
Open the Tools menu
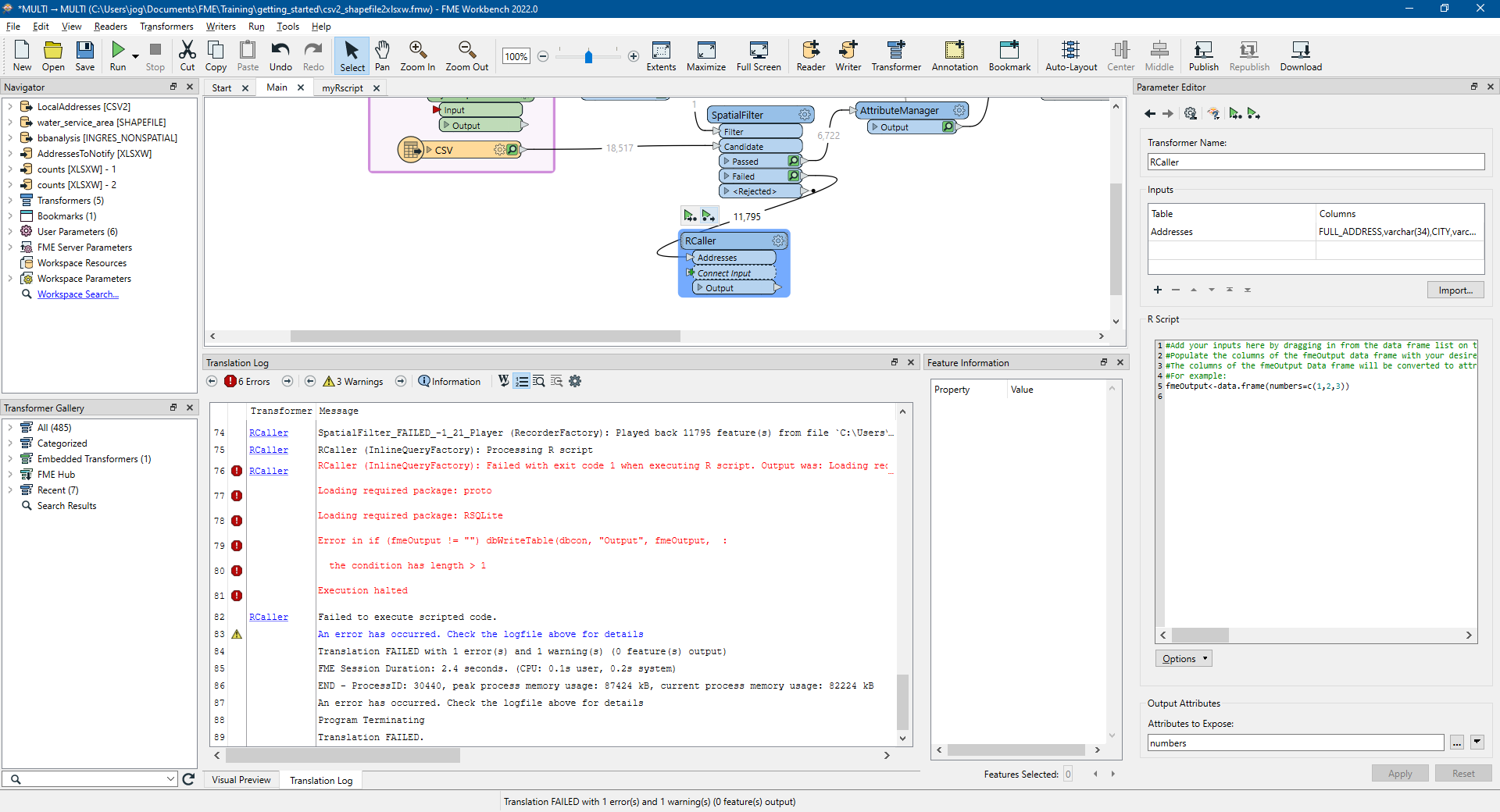(x=287, y=26)
